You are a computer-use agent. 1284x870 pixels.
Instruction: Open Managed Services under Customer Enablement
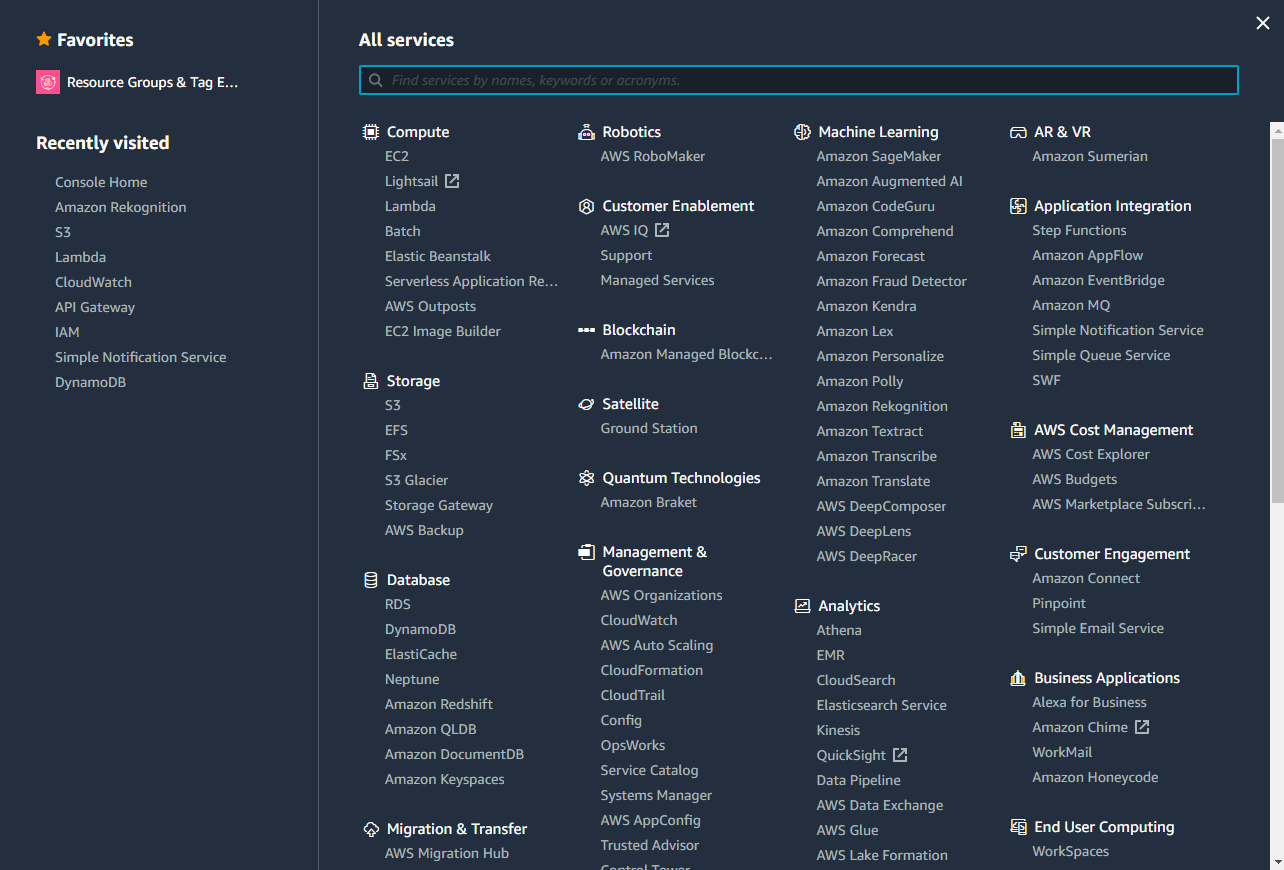(658, 280)
